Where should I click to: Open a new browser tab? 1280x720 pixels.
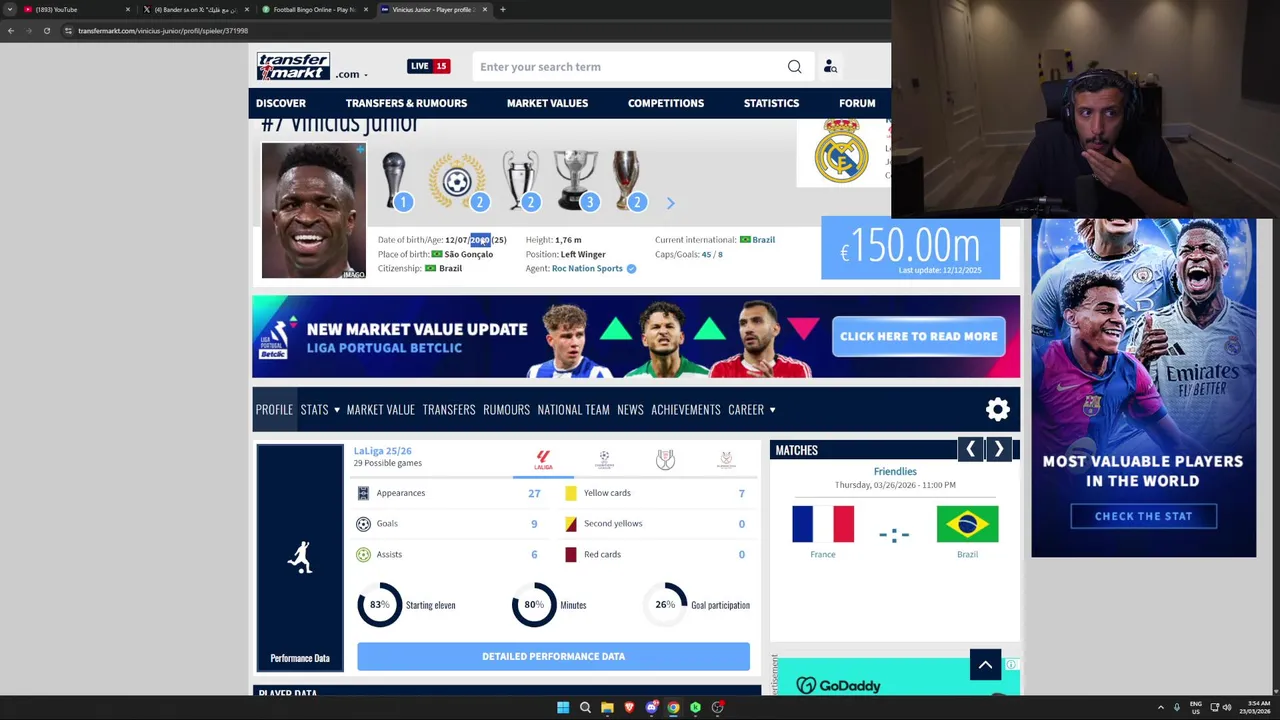click(x=502, y=9)
